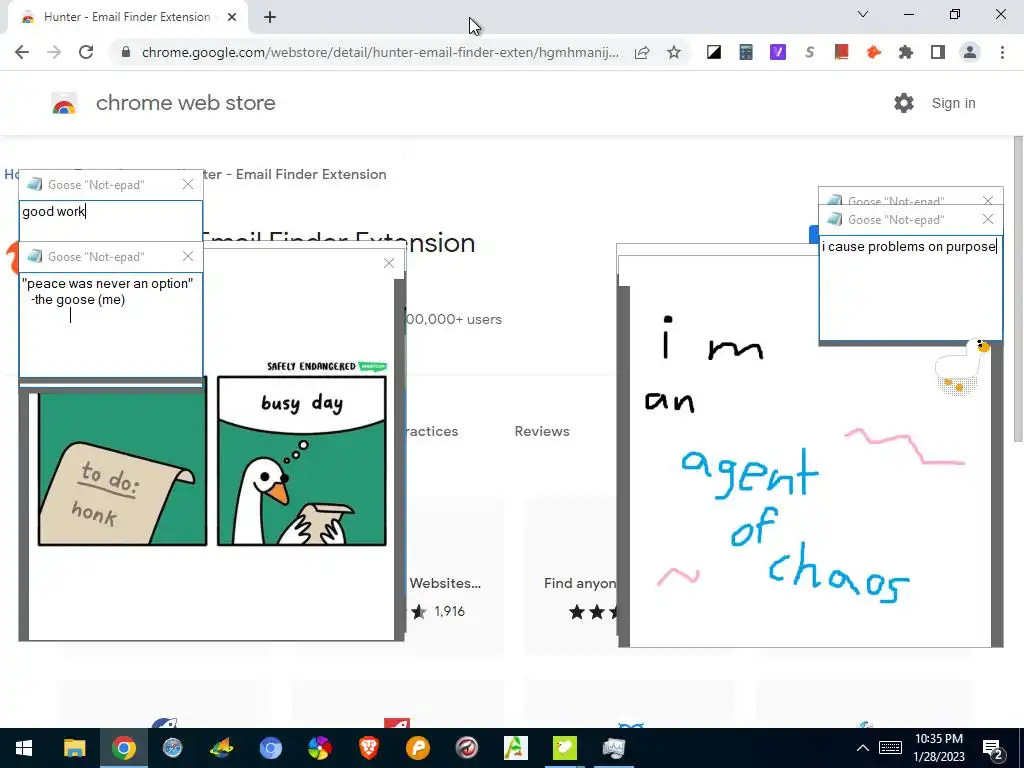Close the 'peace was never an option' Not-epad
The width and height of the screenshot is (1024, 768).
coord(188,257)
